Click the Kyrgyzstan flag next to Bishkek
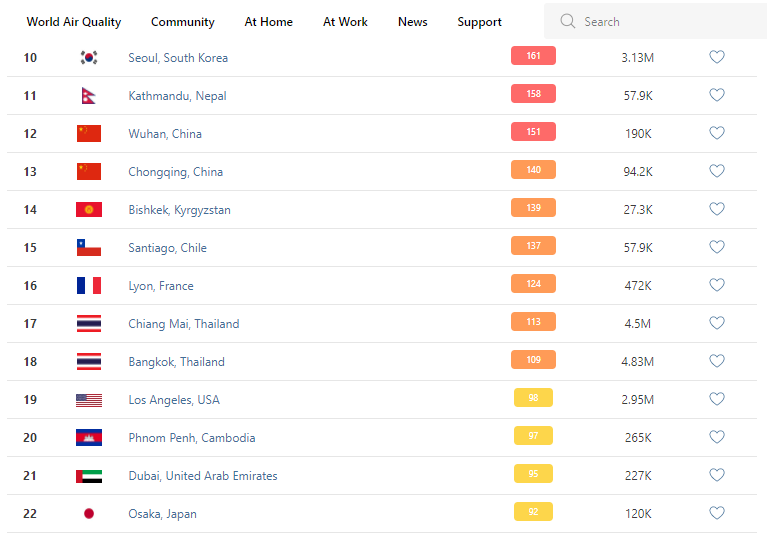This screenshot has width=767, height=537. pos(89,210)
